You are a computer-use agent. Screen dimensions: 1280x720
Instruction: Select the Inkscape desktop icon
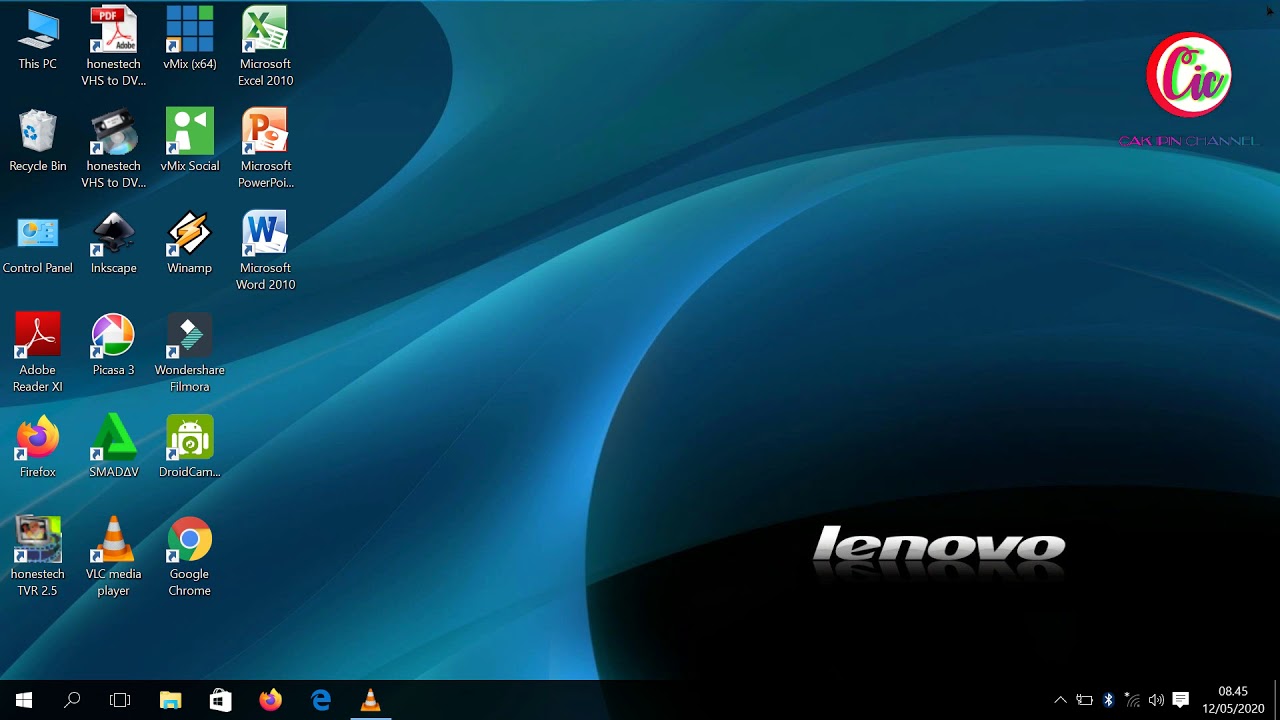(x=114, y=244)
